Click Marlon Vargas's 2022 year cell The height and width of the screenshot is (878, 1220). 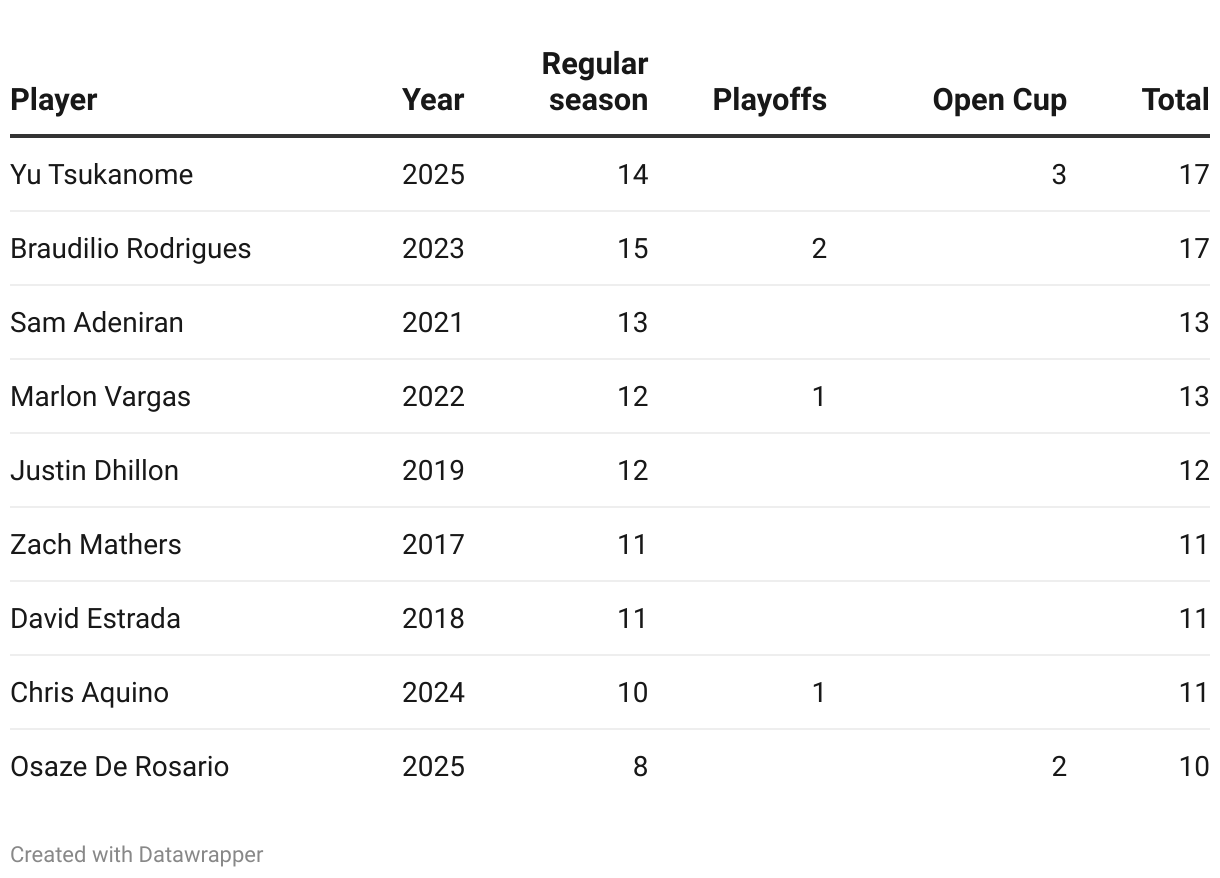point(433,396)
